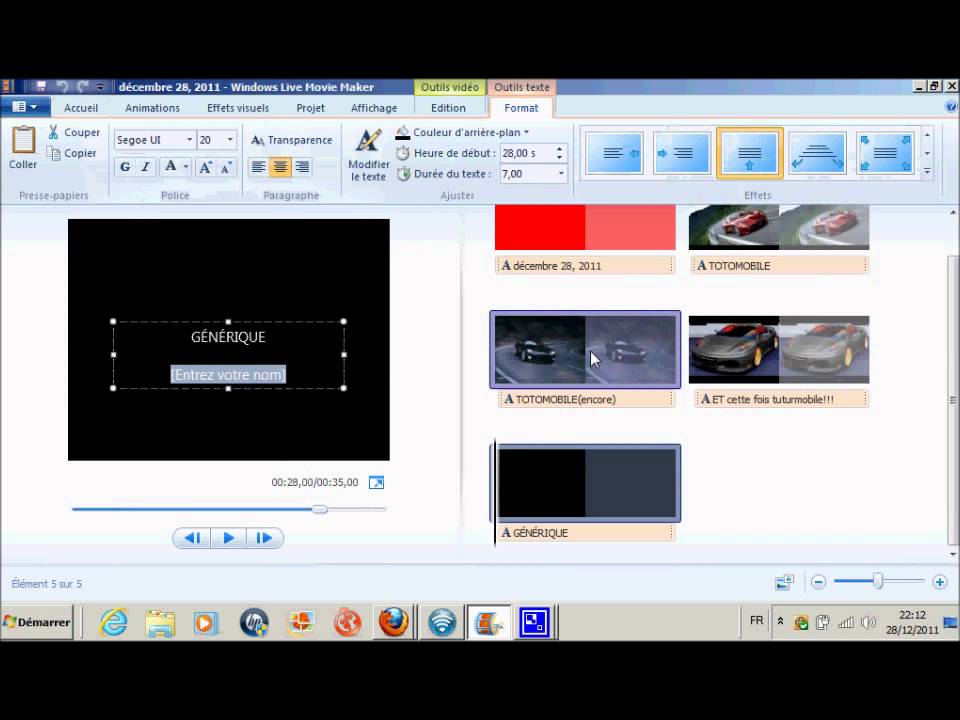Image resolution: width=960 pixels, height=720 pixels.
Task: Decrease the font size with the shrink icon
Action: point(226,167)
